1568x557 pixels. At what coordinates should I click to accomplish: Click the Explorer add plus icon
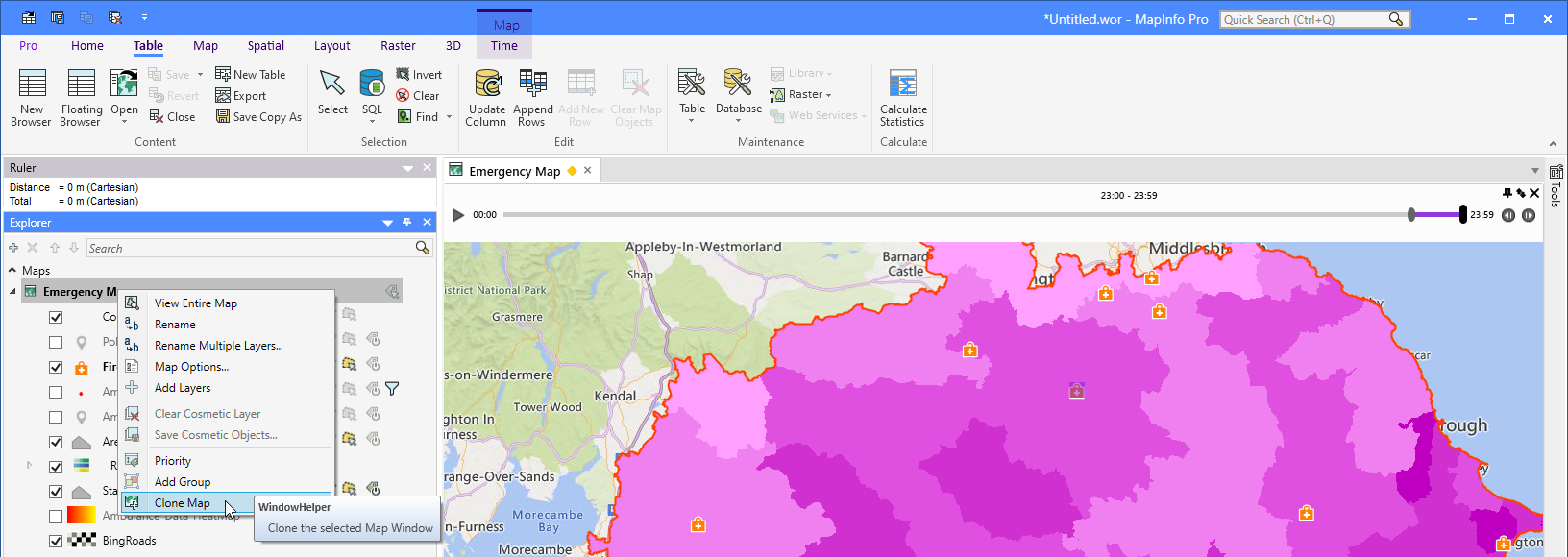pos(13,248)
